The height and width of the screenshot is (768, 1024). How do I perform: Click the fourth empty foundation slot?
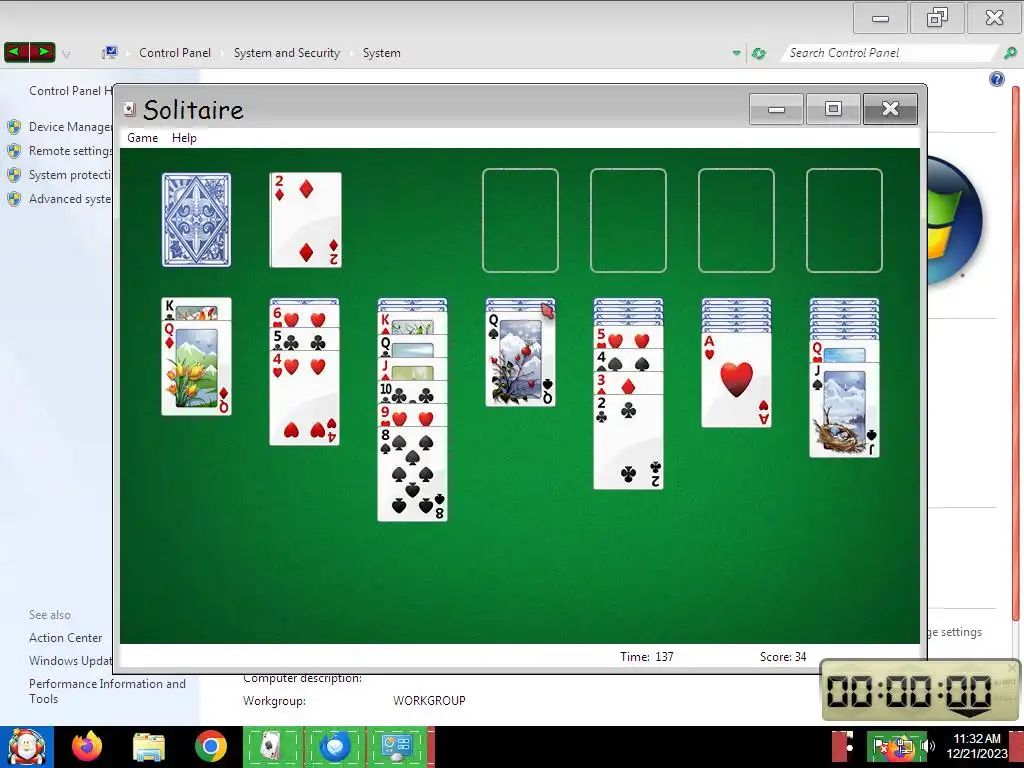[844, 220]
